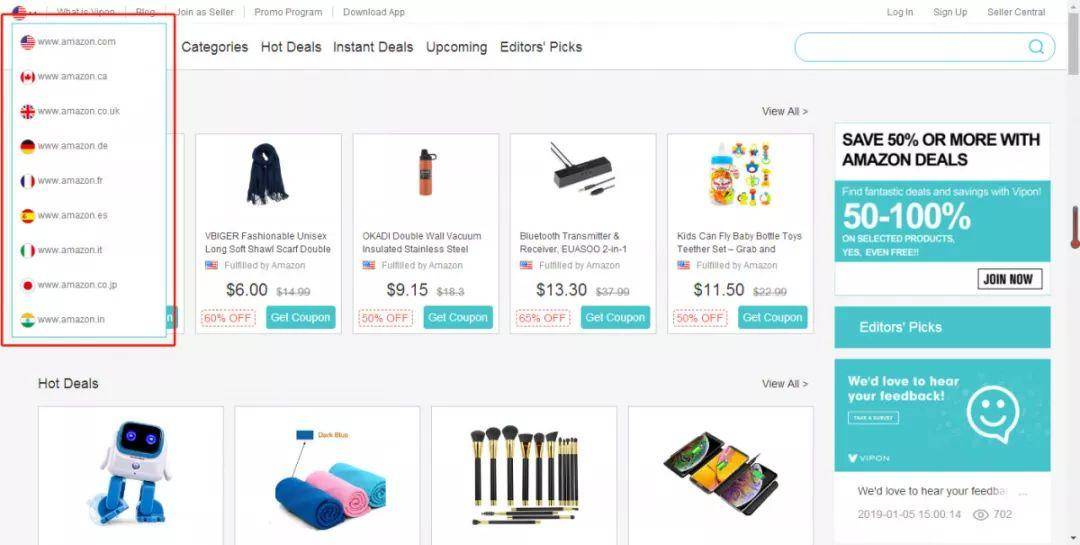The width and height of the screenshot is (1080, 545).
Task: Open the Categories menu
Action: click(x=214, y=47)
